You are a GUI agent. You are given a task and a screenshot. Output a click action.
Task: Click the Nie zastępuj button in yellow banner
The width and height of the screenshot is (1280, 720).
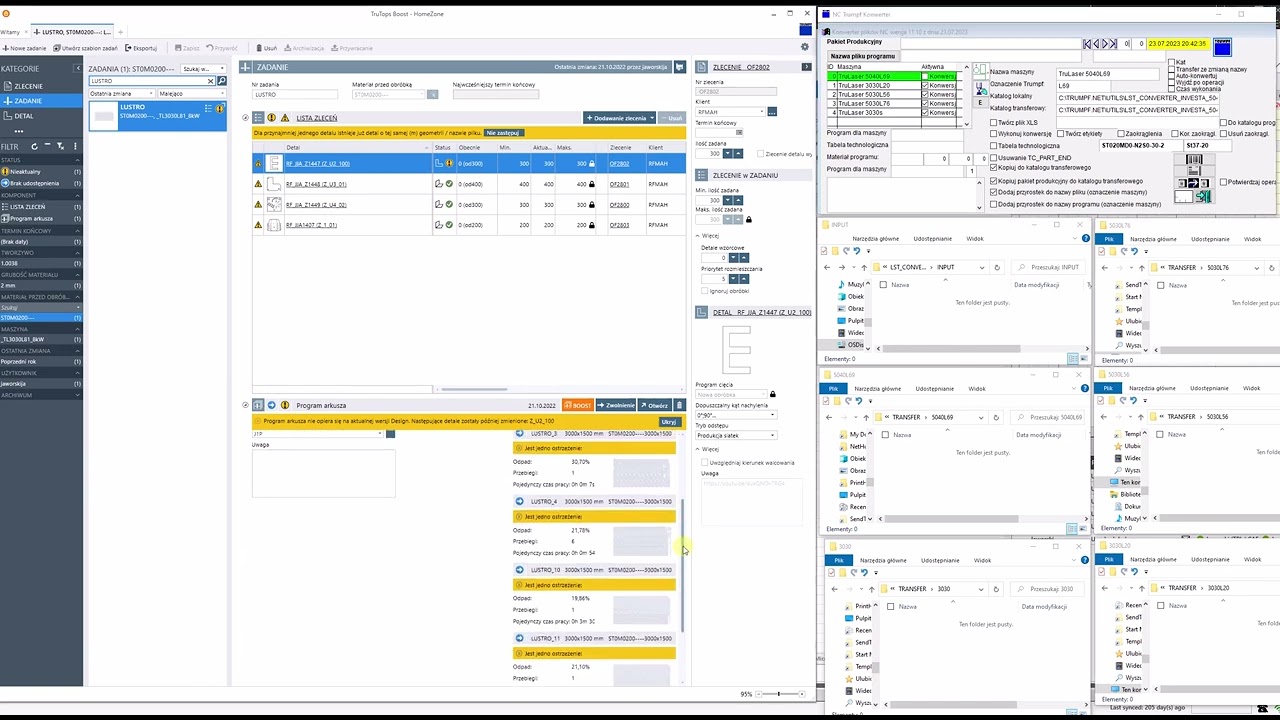pyautogui.click(x=502, y=133)
